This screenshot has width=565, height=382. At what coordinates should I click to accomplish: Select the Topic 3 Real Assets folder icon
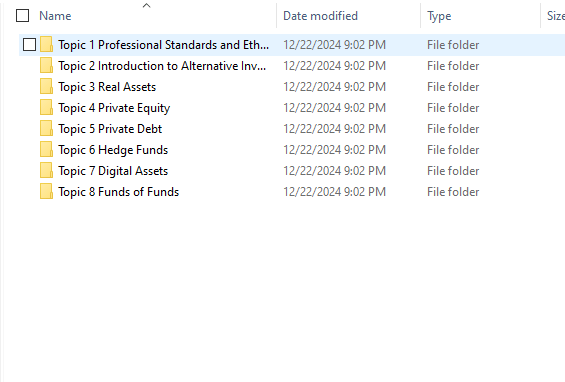[46, 86]
